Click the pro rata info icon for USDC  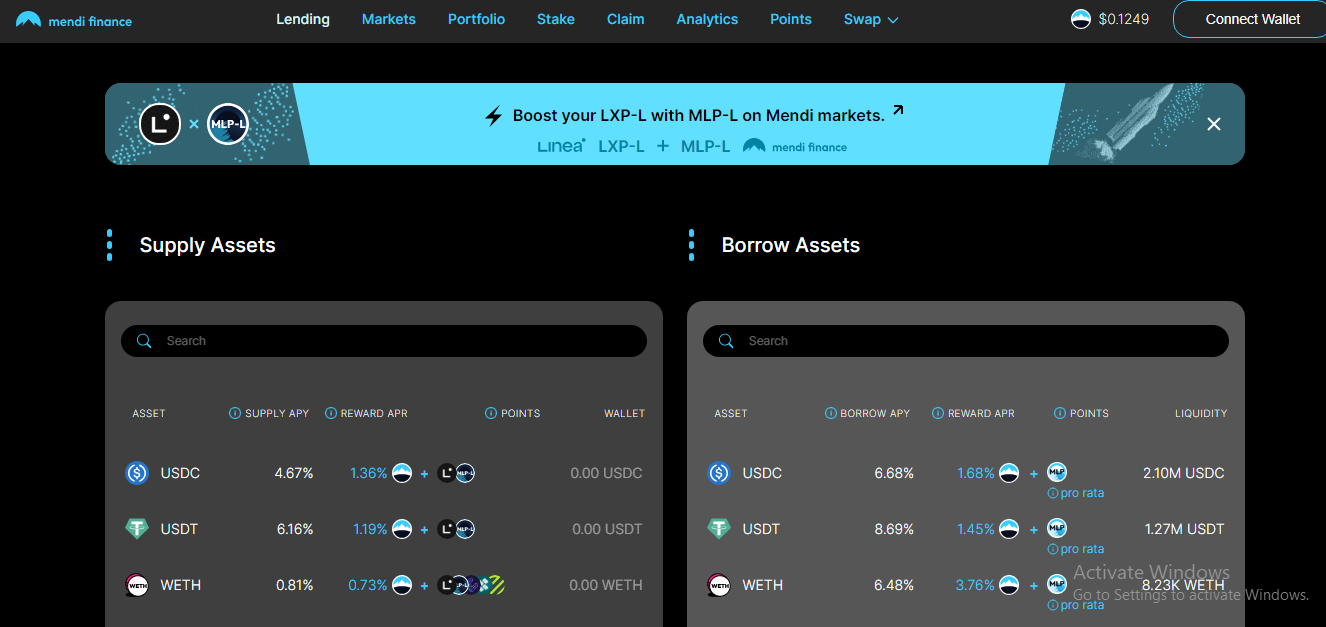pyautogui.click(x=1053, y=493)
